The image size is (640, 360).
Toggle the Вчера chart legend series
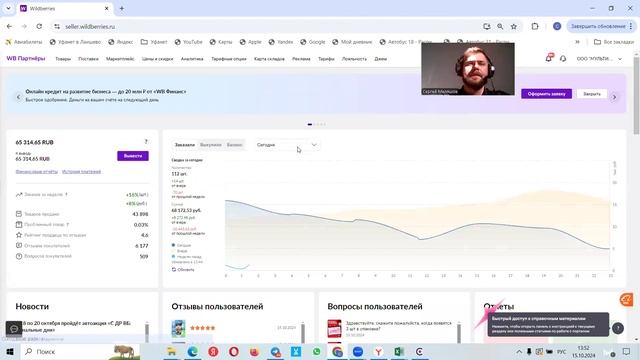tap(180, 251)
